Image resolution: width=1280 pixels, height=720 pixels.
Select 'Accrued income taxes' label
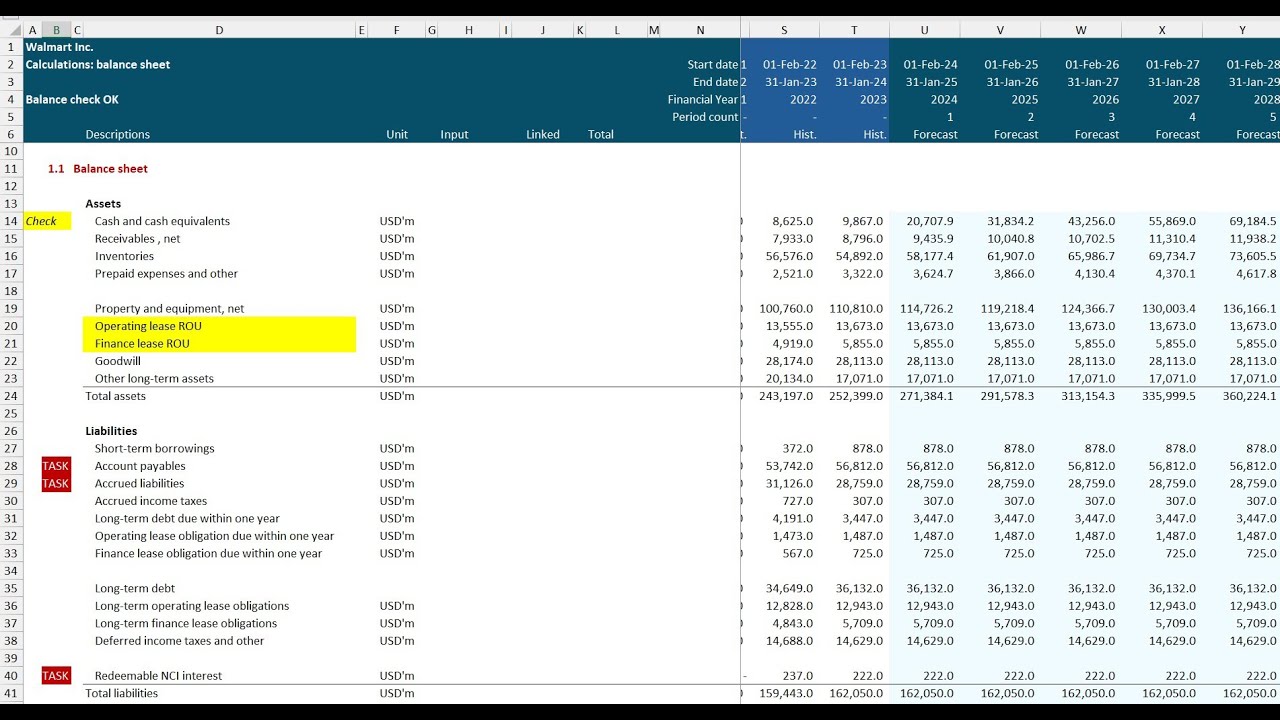point(149,501)
